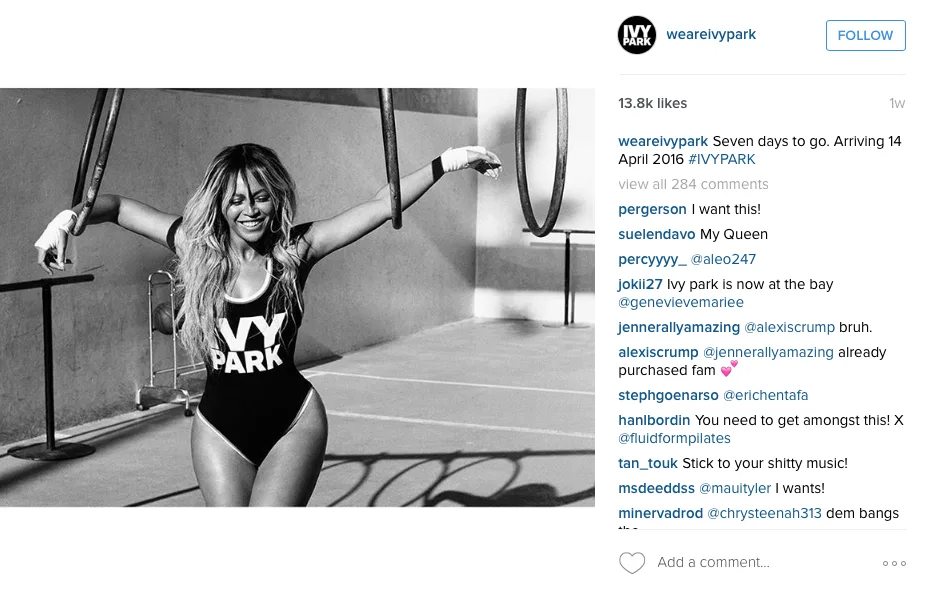Follow the weareivypark account
The height and width of the screenshot is (597, 926).
pos(865,35)
